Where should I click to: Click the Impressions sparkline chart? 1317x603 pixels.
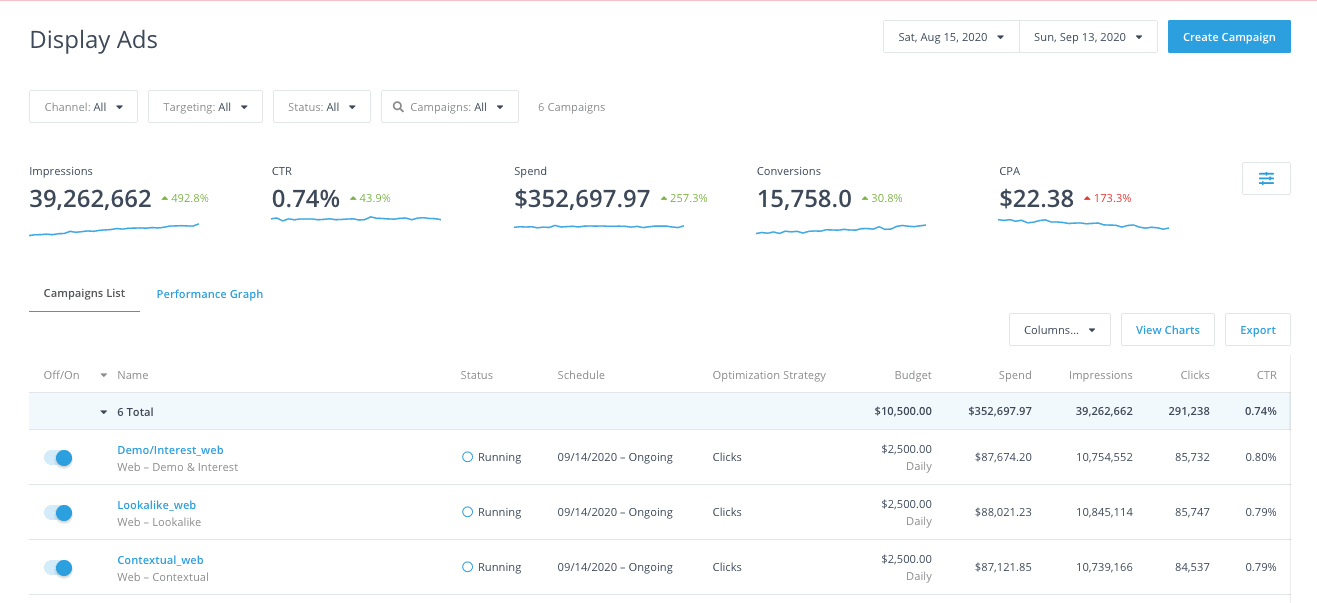point(114,230)
